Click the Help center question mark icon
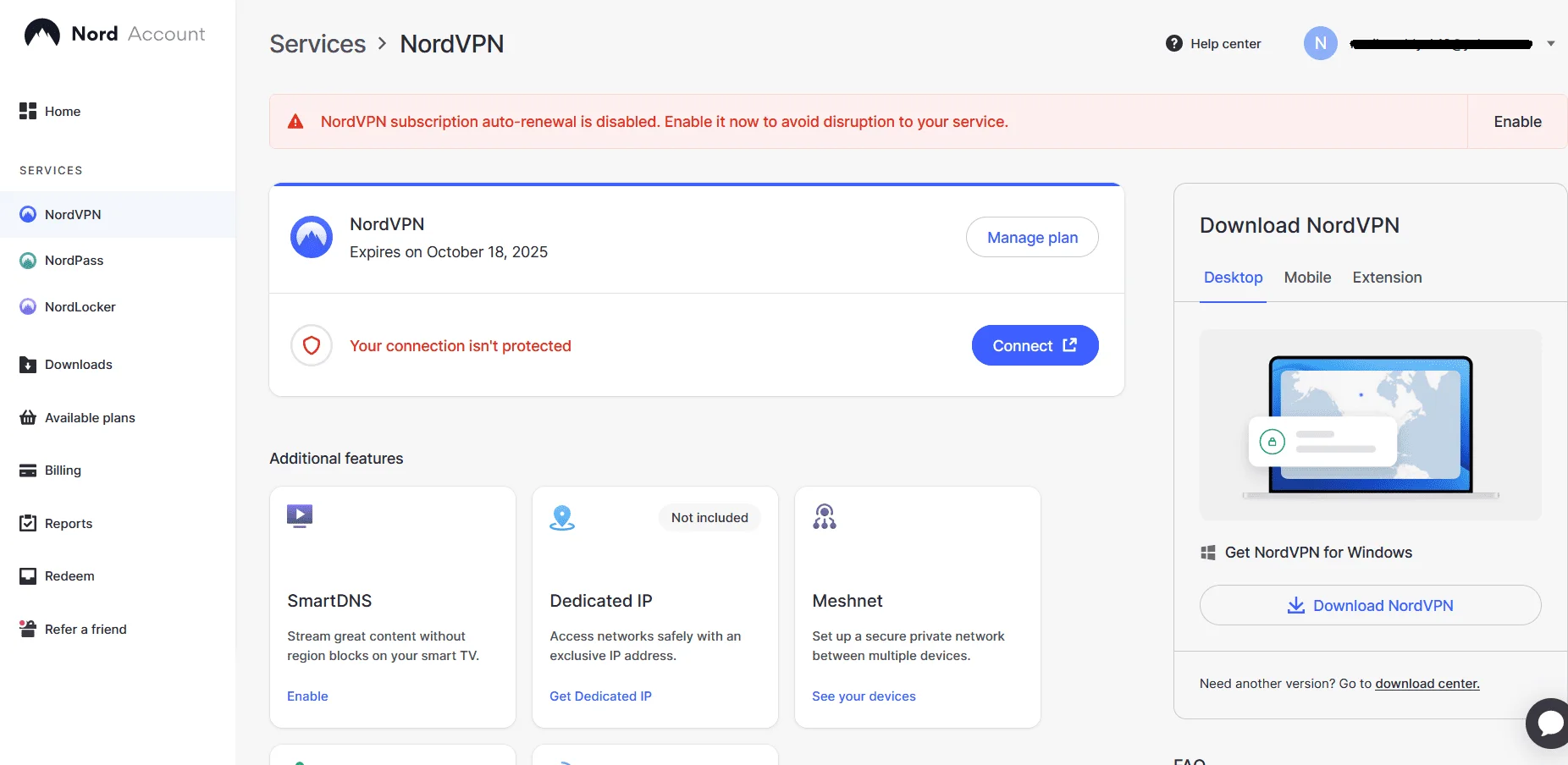Viewport: 1568px width, 765px height. pyautogui.click(x=1174, y=43)
